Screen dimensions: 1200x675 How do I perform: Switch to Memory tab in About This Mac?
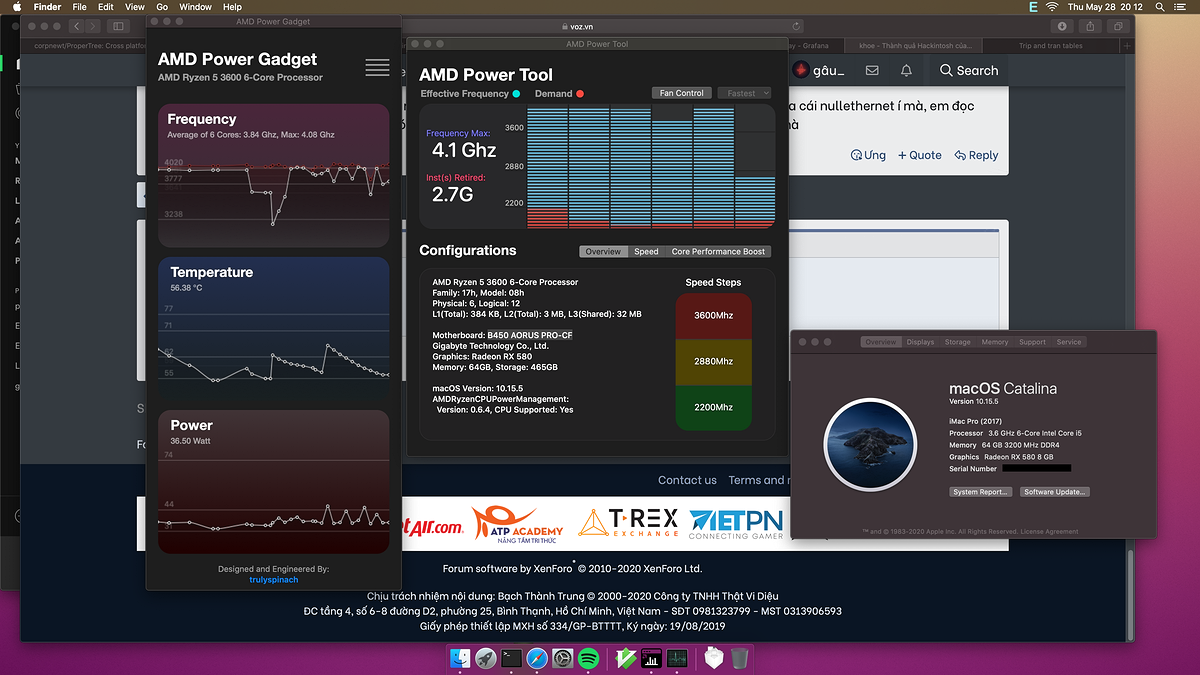(x=995, y=342)
